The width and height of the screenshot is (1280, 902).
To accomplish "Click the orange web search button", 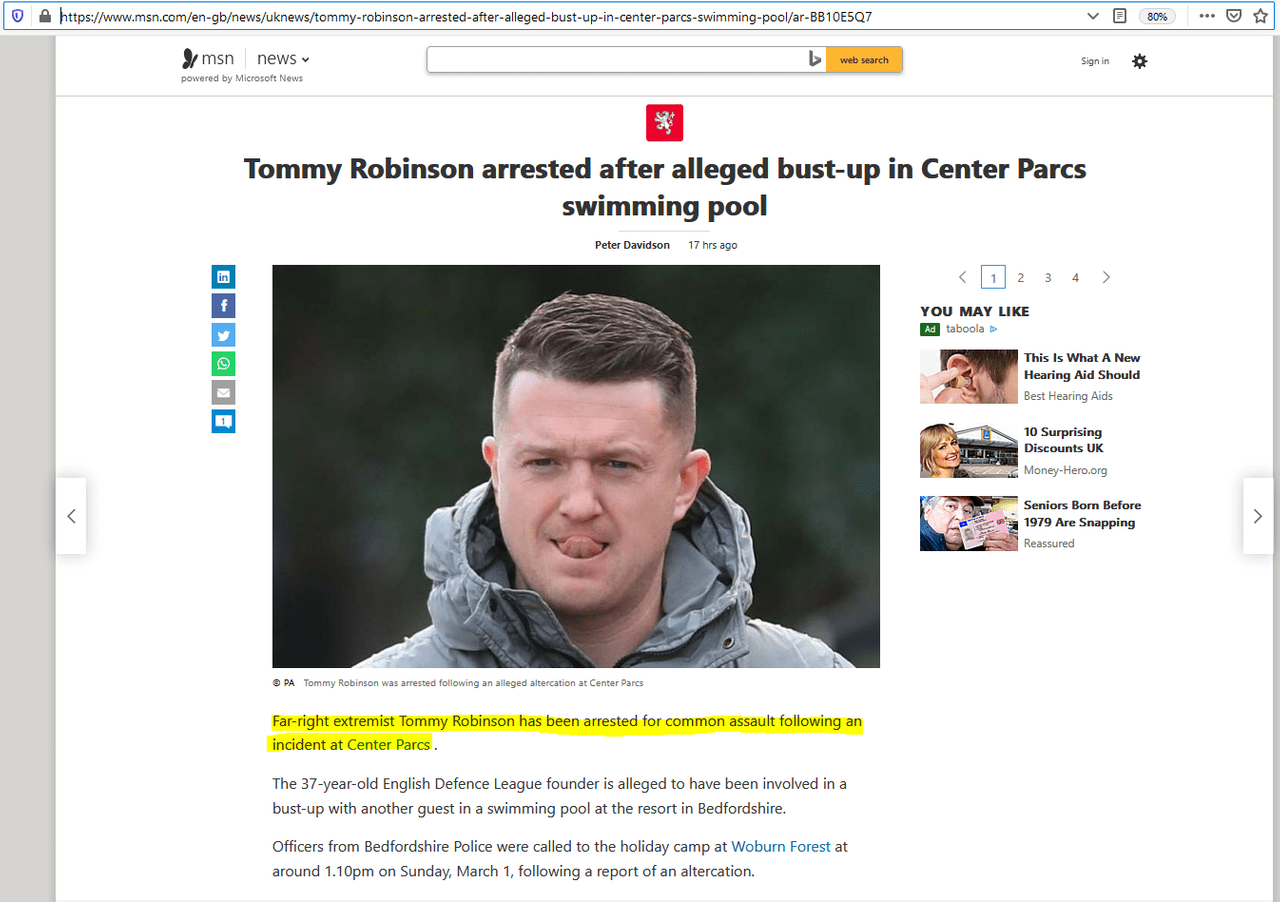I will click(x=864, y=60).
